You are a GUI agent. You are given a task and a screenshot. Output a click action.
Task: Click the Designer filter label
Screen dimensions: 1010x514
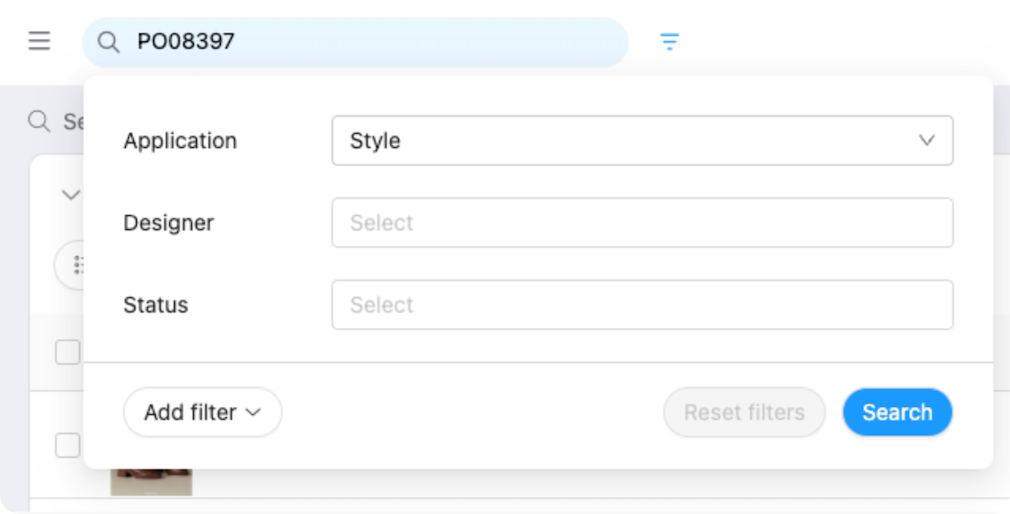pos(168,223)
